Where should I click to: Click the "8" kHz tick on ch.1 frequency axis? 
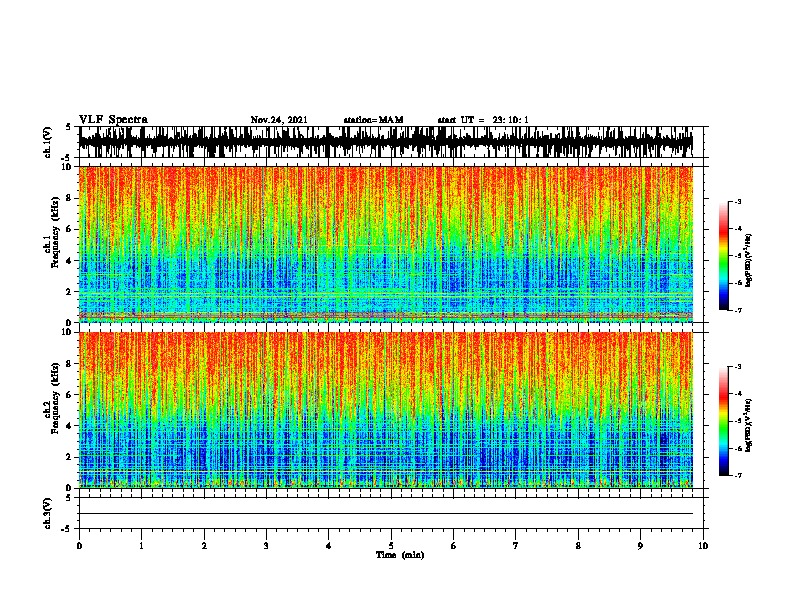click(70, 198)
